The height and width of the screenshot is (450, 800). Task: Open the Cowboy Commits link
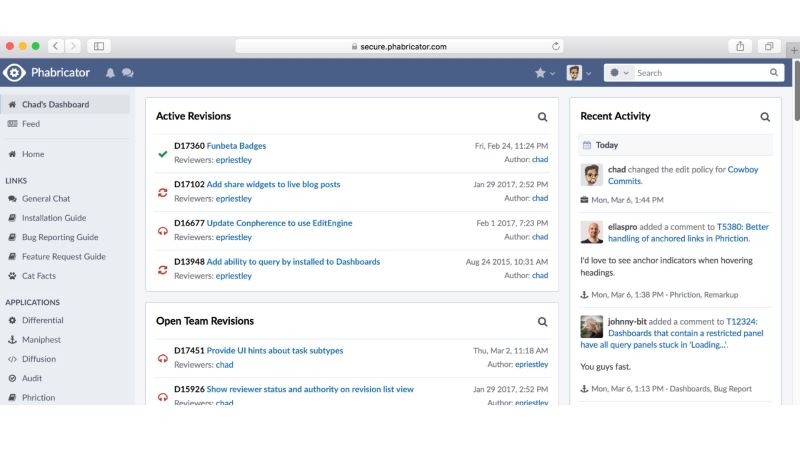pos(683,176)
